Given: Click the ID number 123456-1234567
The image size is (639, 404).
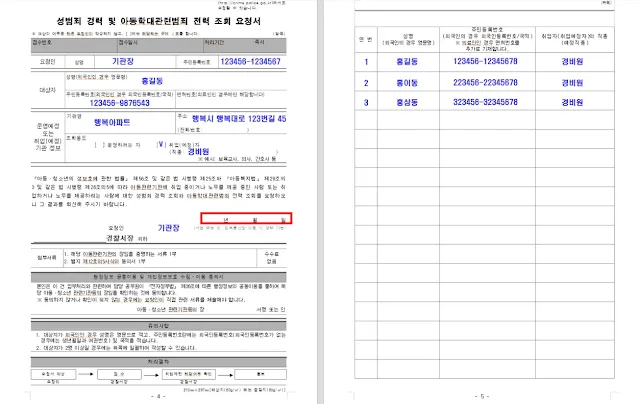Looking at the screenshot, I should tap(250, 62).
